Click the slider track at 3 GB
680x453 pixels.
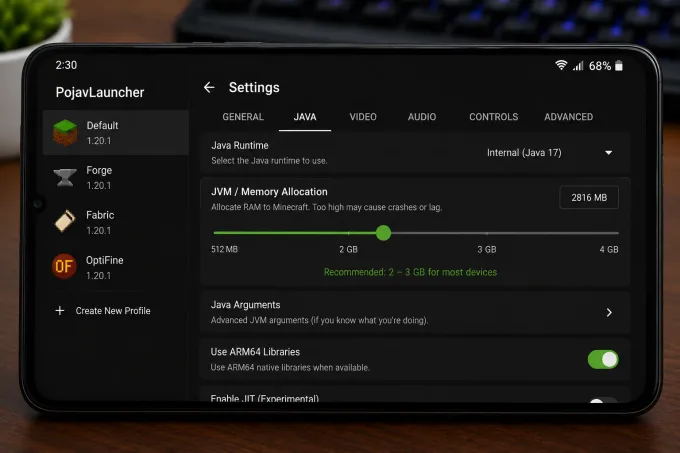pos(487,233)
